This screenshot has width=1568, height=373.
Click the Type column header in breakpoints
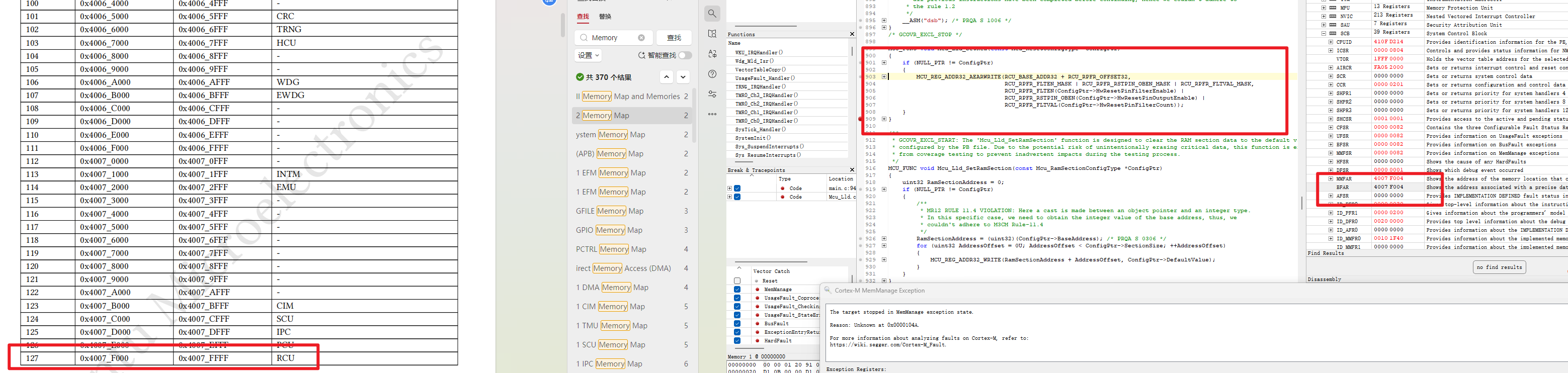click(785, 179)
